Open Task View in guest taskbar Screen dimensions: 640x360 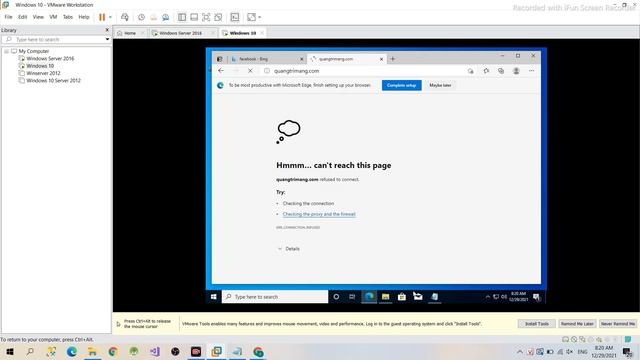(x=352, y=297)
